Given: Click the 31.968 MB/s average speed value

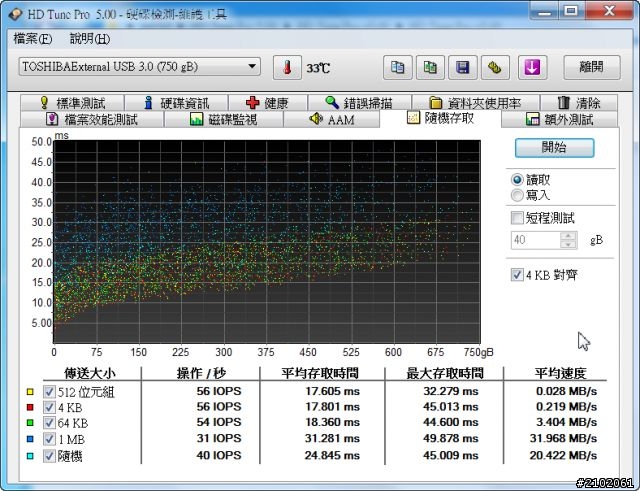Looking at the screenshot, I should click(x=563, y=438).
